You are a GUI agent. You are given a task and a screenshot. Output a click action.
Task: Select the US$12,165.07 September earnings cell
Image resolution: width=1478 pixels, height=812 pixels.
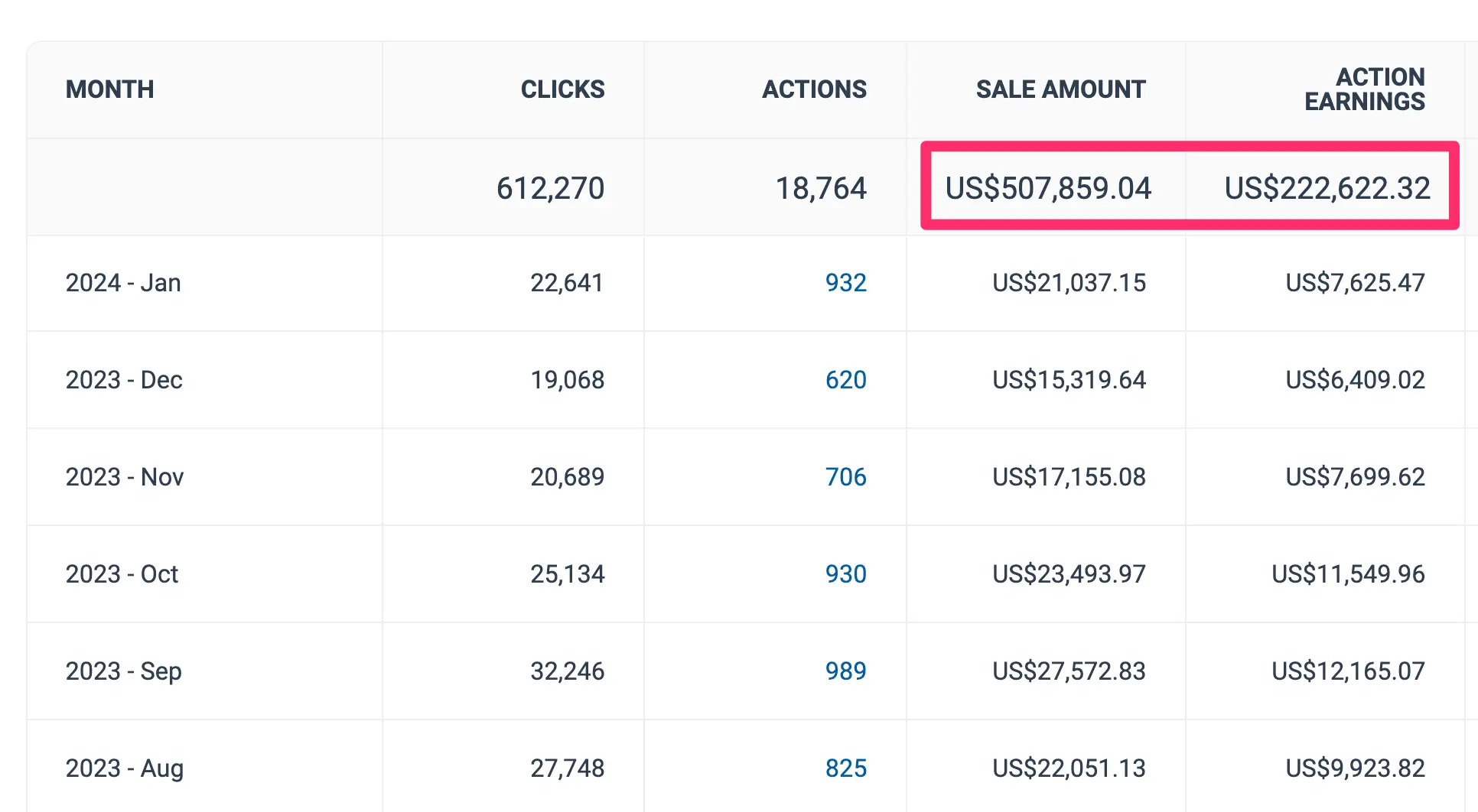[x=1348, y=671]
